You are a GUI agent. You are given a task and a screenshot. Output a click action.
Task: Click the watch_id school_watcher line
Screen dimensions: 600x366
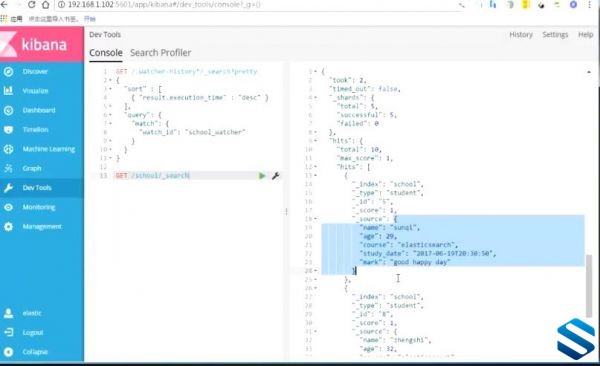[x=192, y=132]
